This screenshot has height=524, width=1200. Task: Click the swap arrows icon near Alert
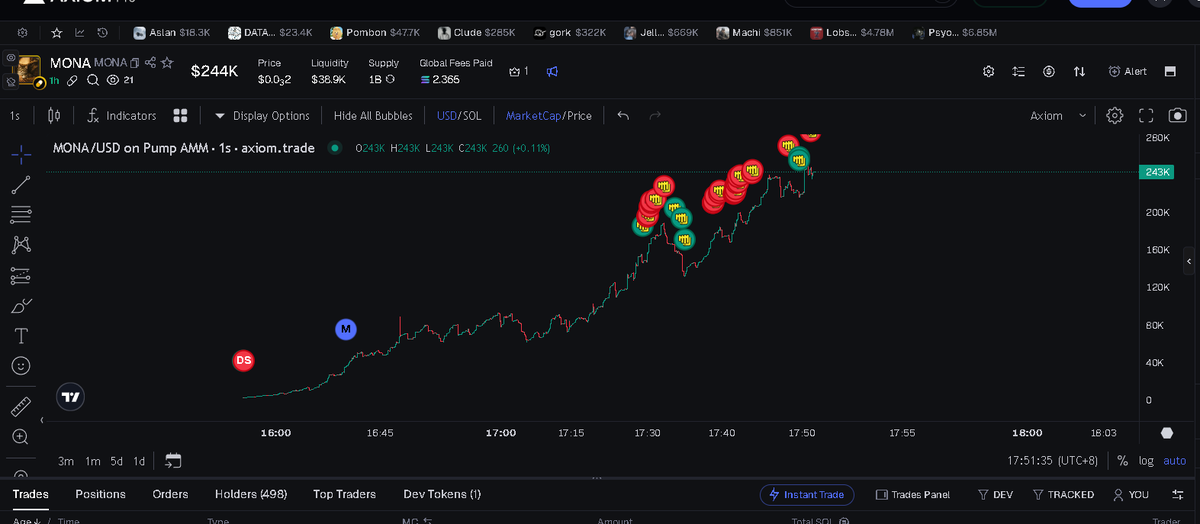coord(1079,72)
